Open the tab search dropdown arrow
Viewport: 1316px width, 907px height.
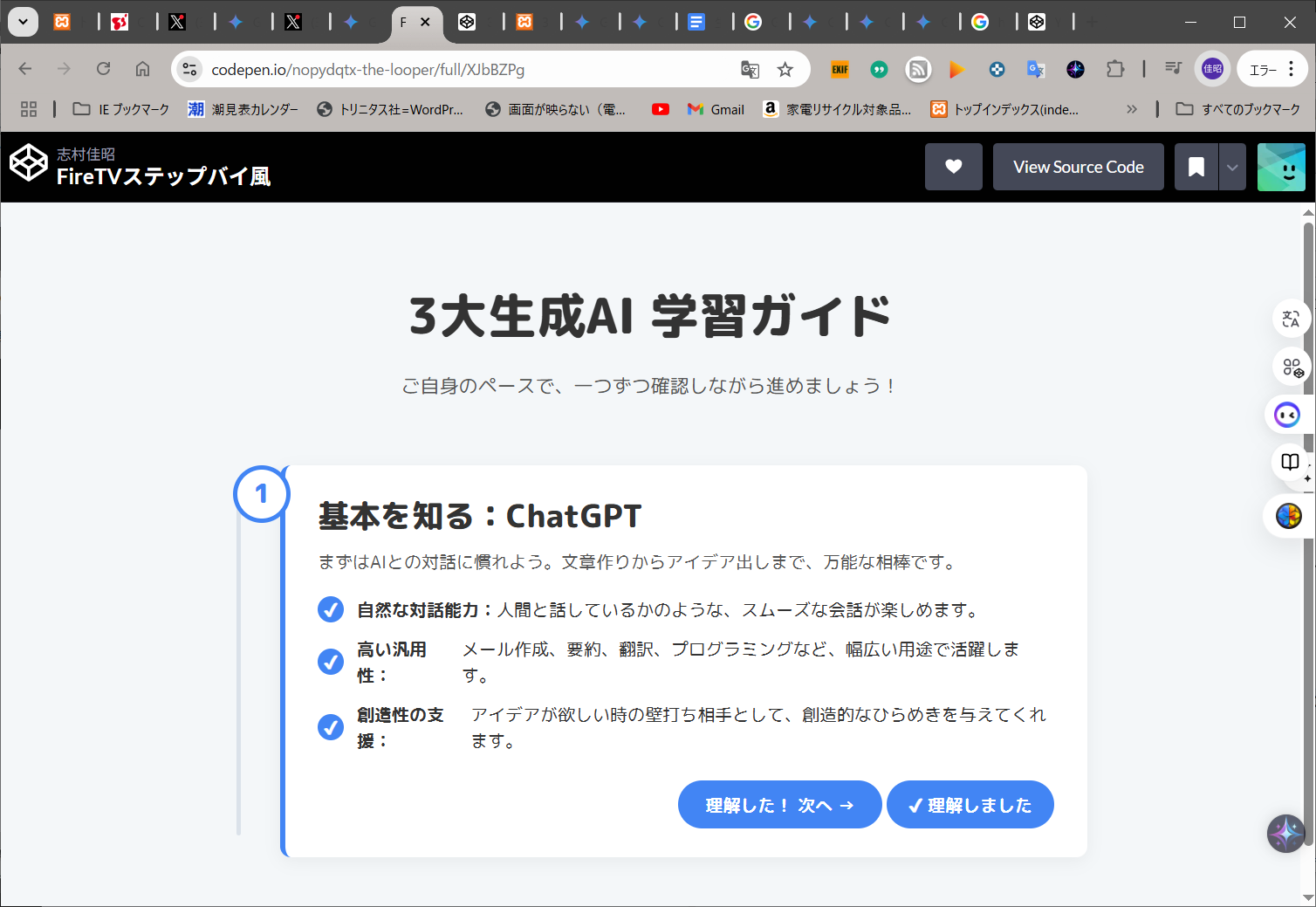pos(23,22)
